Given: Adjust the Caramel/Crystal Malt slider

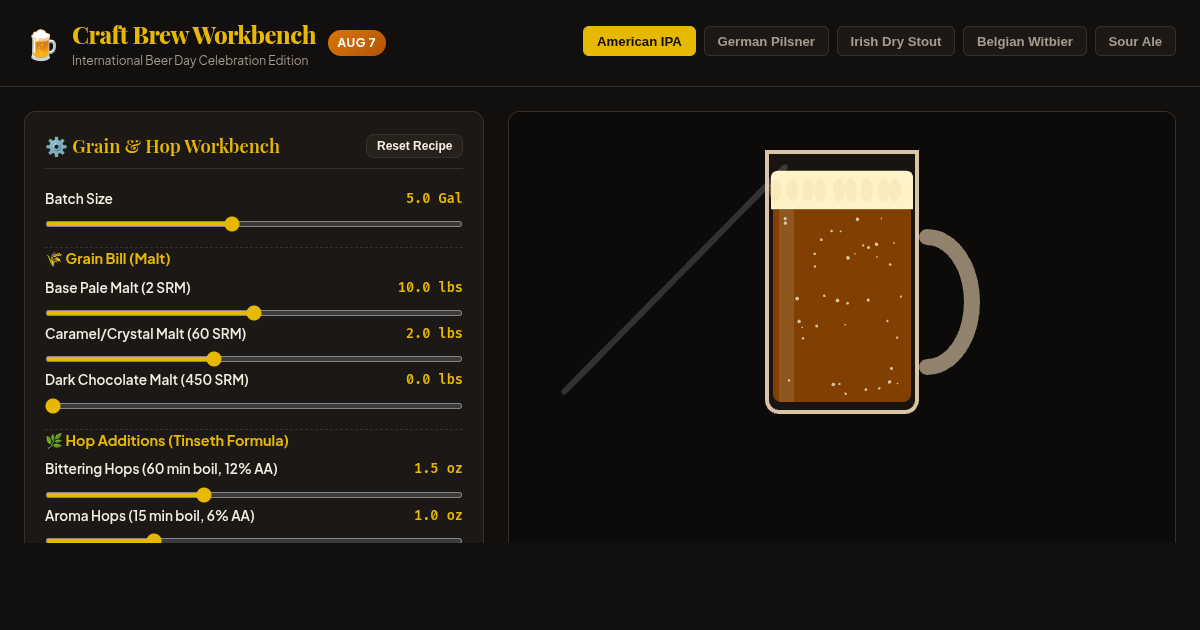Looking at the screenshot, I should 254,359.
